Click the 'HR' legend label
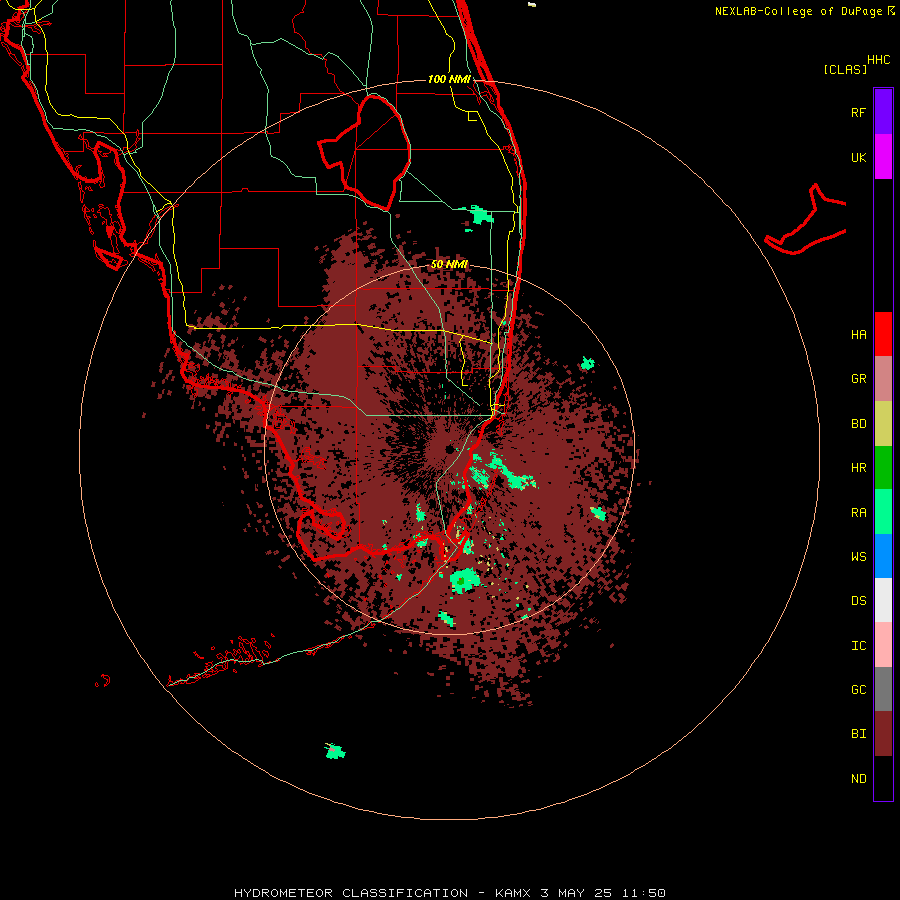Image resolution: width=900 pixels, height=900 pixels. (x=858, y=468)
